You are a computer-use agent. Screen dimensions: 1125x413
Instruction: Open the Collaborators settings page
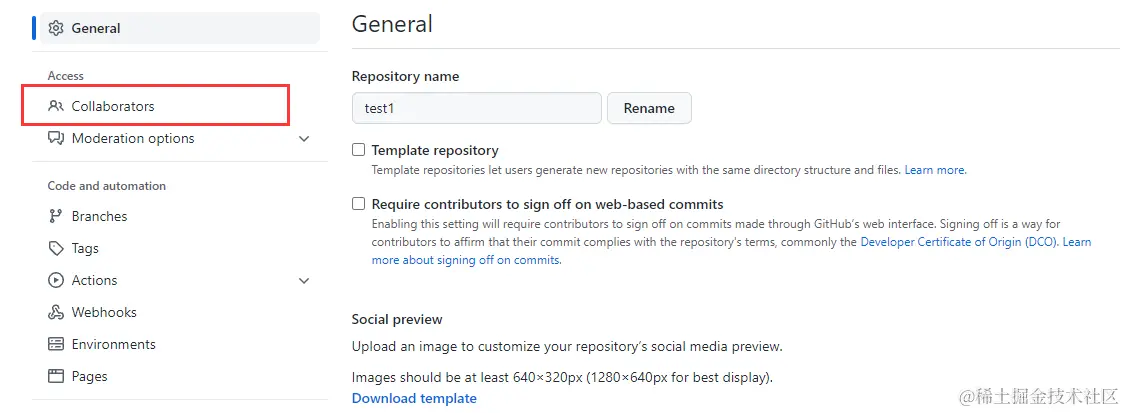click(x=113, y=106)
